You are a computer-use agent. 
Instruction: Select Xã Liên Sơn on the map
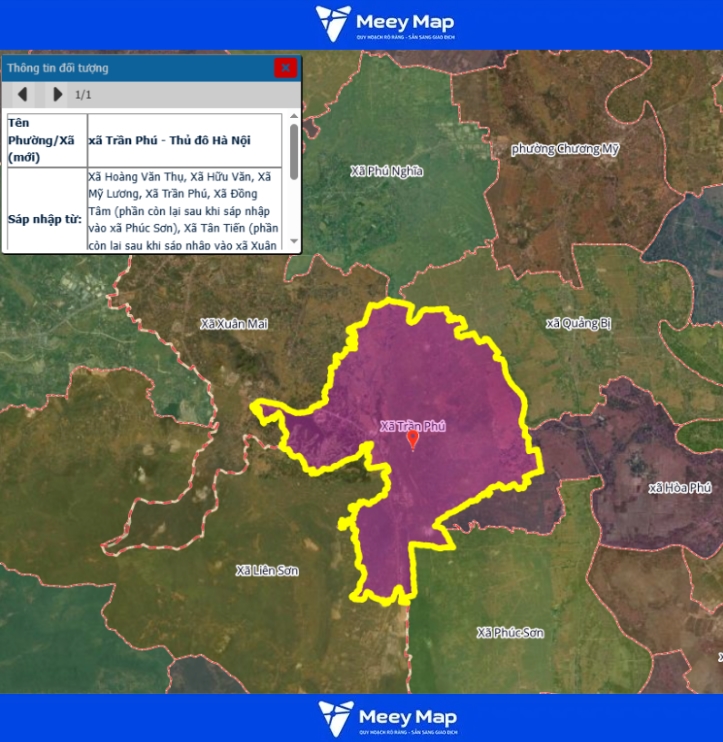point(267,570)
